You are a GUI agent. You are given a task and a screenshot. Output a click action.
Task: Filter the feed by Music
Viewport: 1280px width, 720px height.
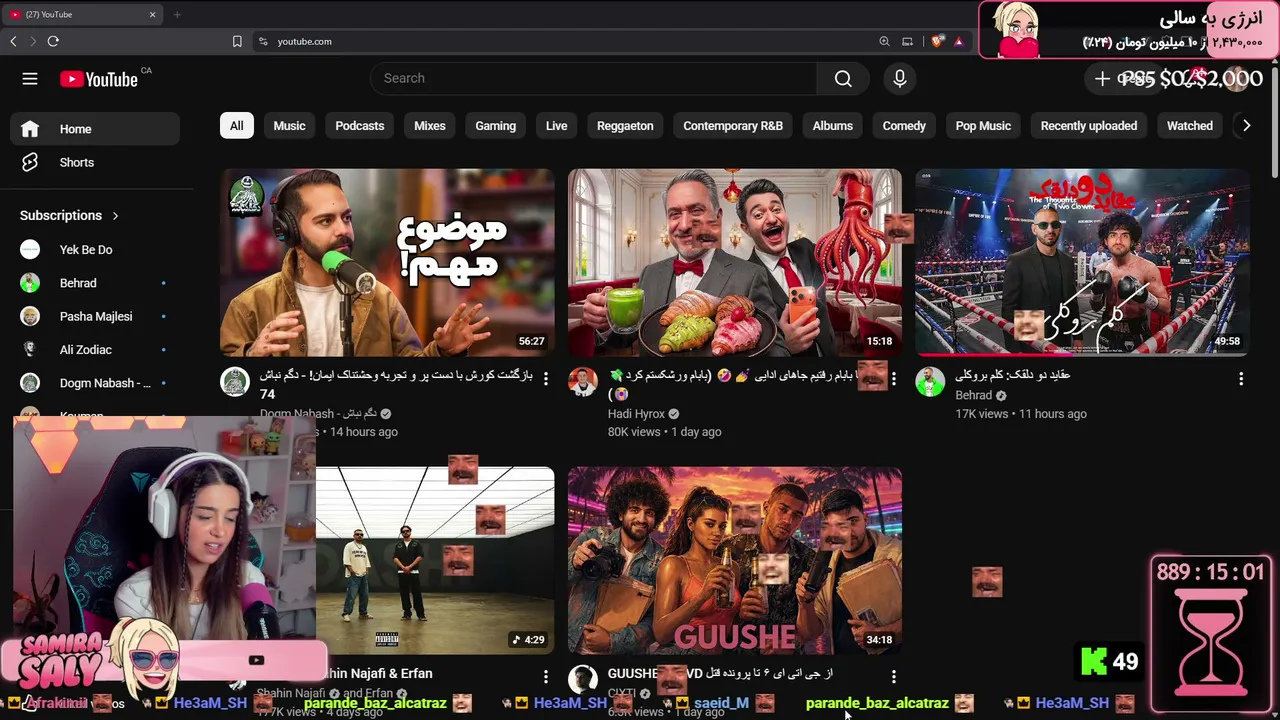click(x=289, y=126)
